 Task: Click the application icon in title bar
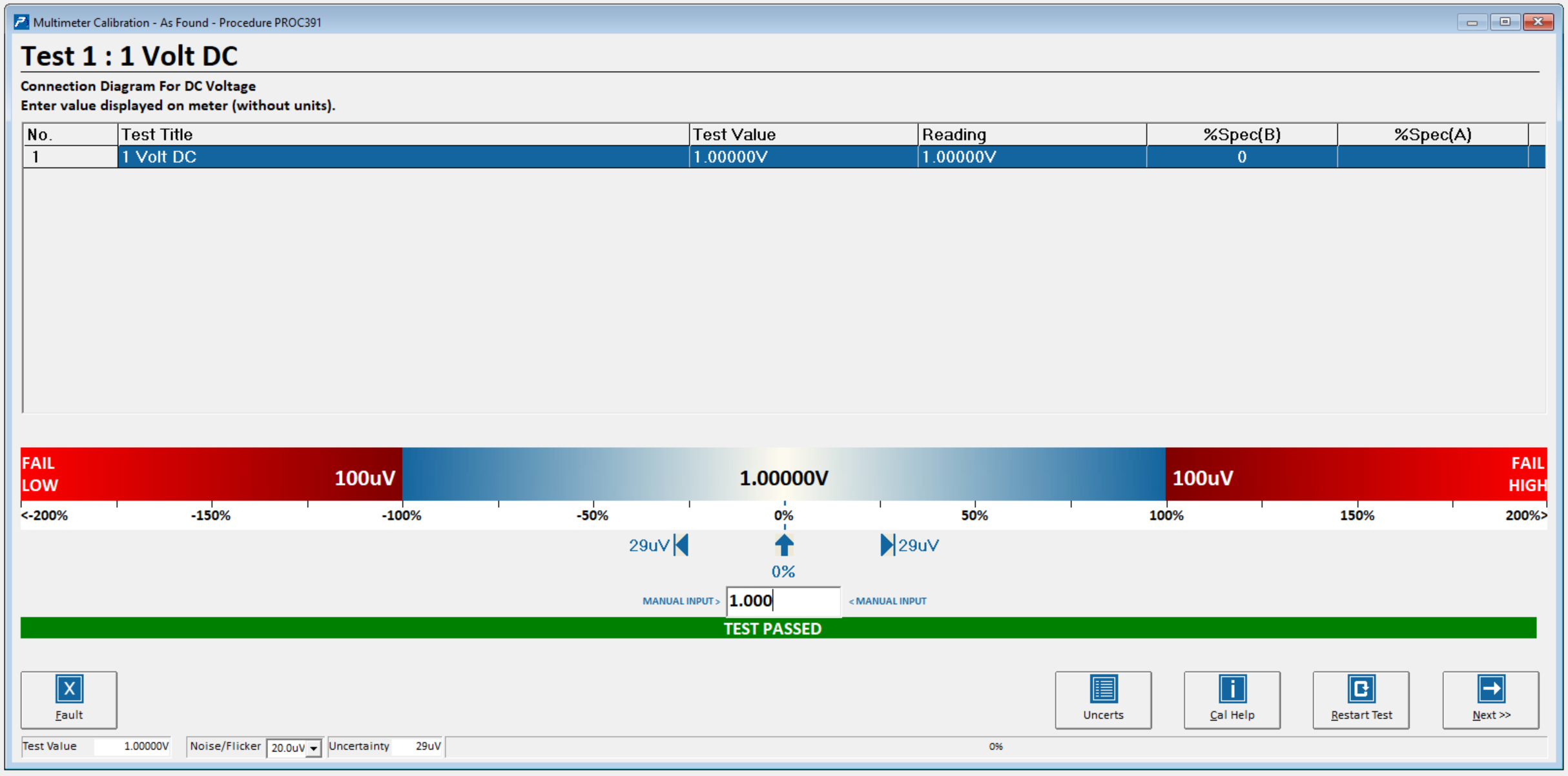coord(21,23)
